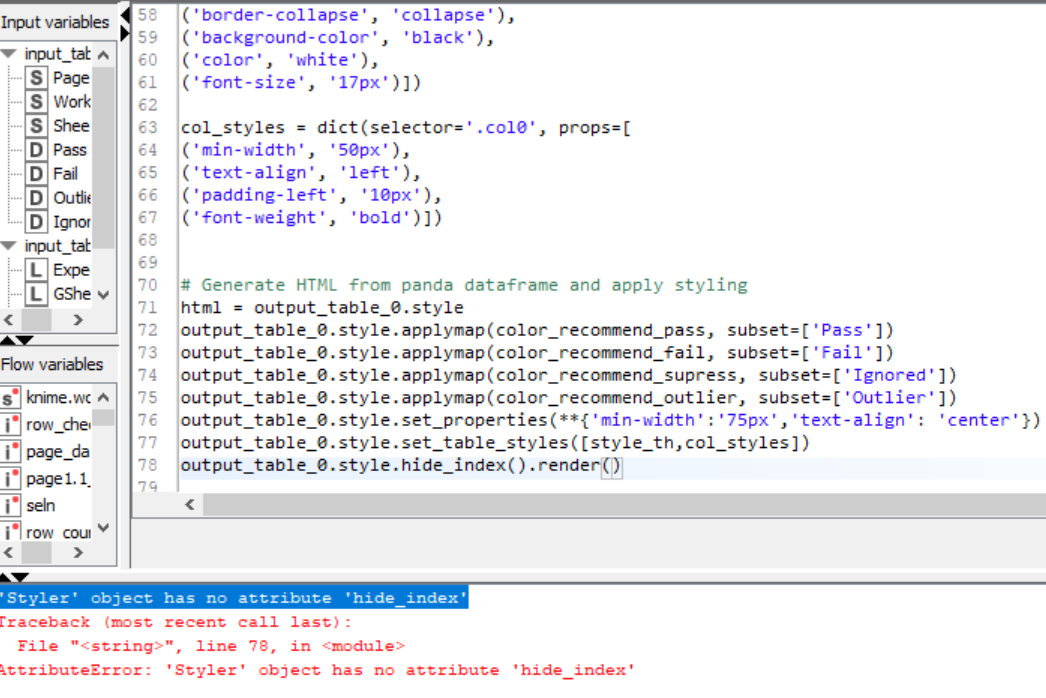Select the page1.1 flow variable entry
The height and width of the screenshot is (698, 1046).
[x=58, y=479]
